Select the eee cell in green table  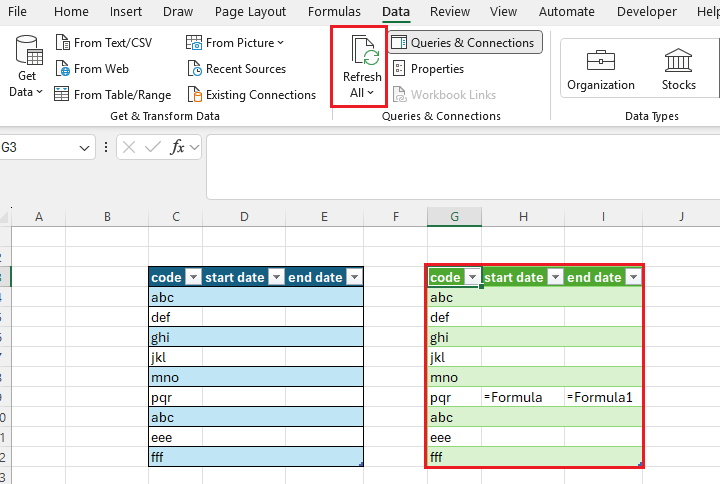454,438
